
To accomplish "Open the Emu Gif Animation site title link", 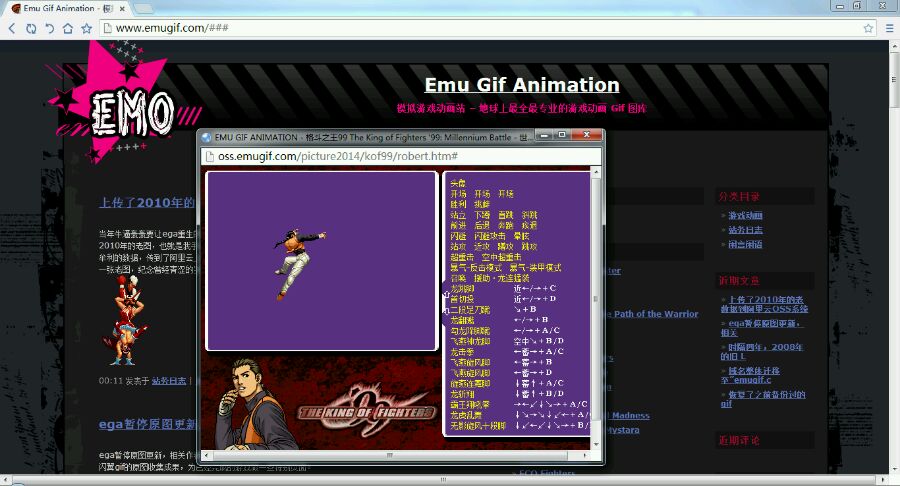I will coord(522,85).
